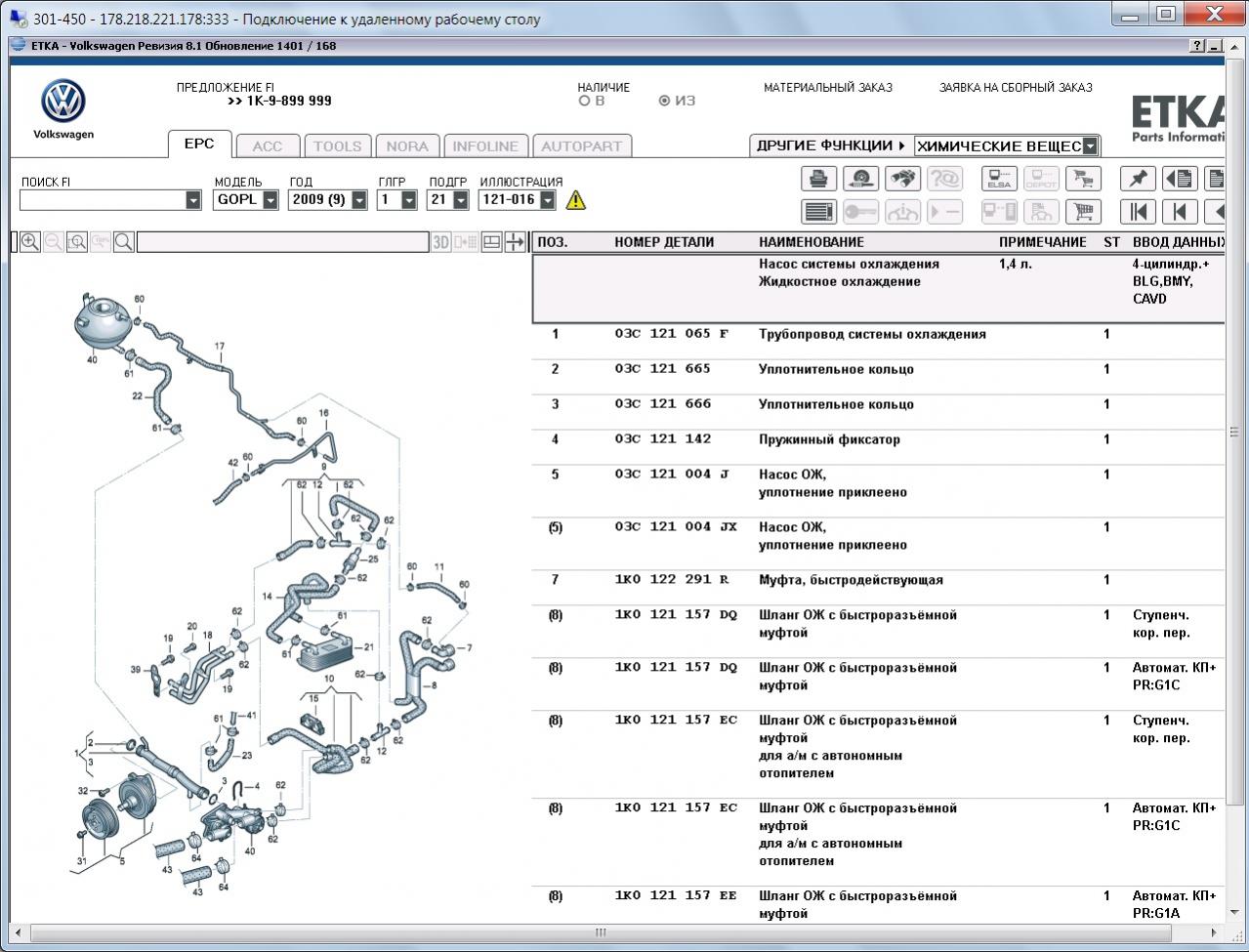Go to previous record arrow button

pos(1180,211)
